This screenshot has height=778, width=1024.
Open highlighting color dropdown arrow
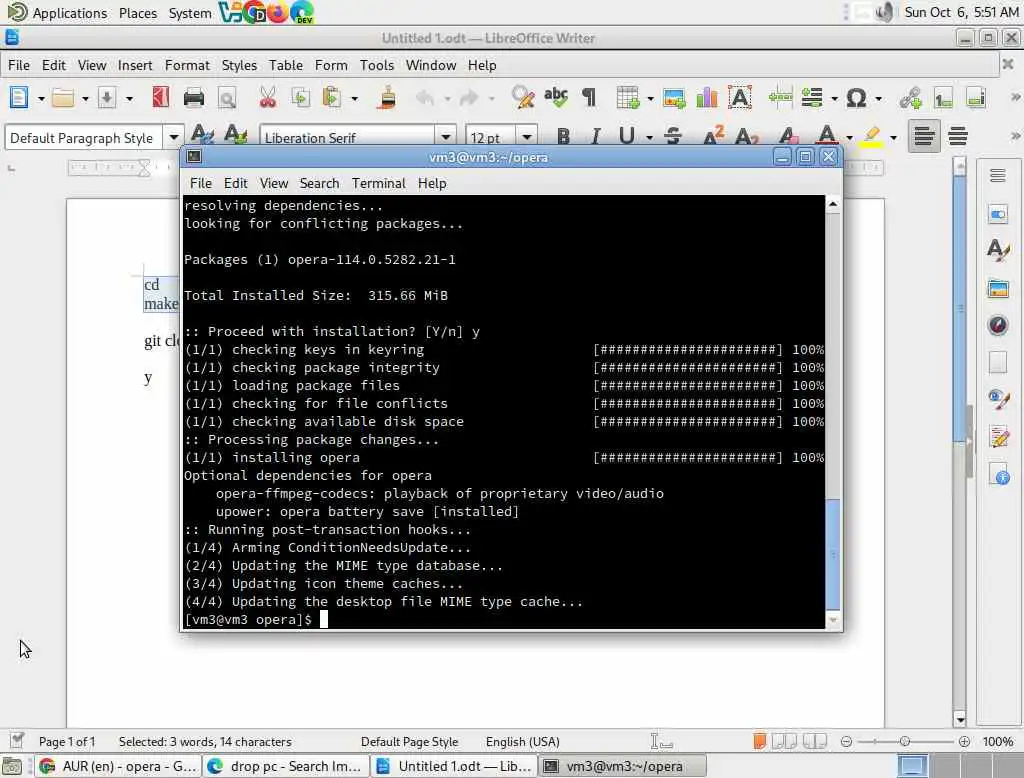[x=893, y=137]
